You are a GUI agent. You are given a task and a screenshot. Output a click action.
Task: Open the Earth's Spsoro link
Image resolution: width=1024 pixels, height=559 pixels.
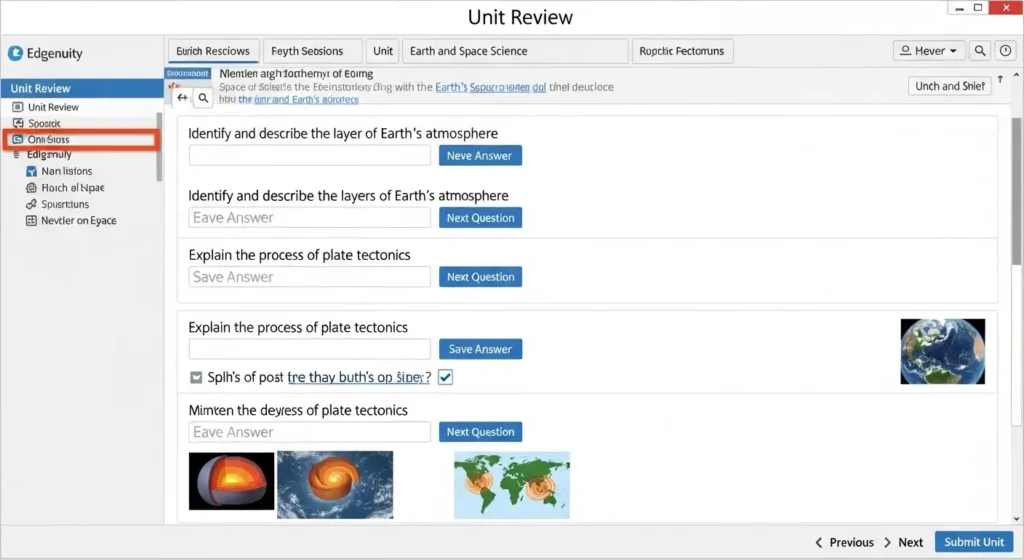click(x=490, y=87)
